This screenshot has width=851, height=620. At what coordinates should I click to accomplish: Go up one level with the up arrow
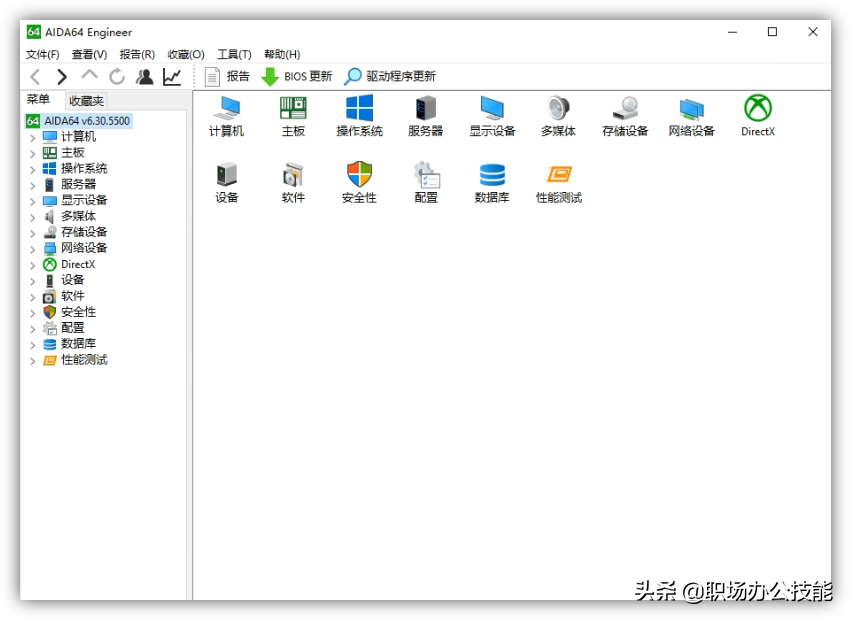tap(90, 75)
